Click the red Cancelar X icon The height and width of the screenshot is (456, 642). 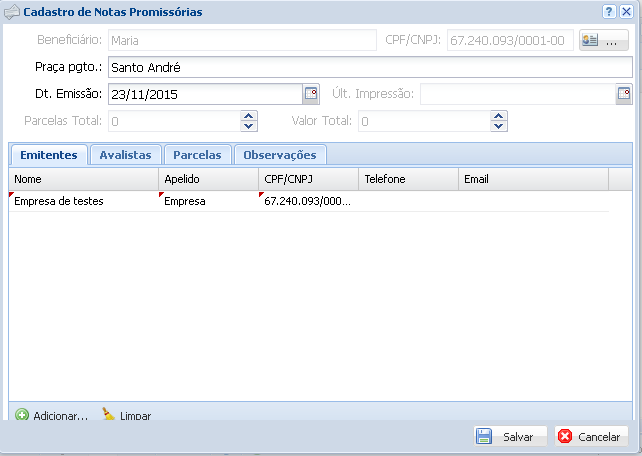tap(565, 436)
